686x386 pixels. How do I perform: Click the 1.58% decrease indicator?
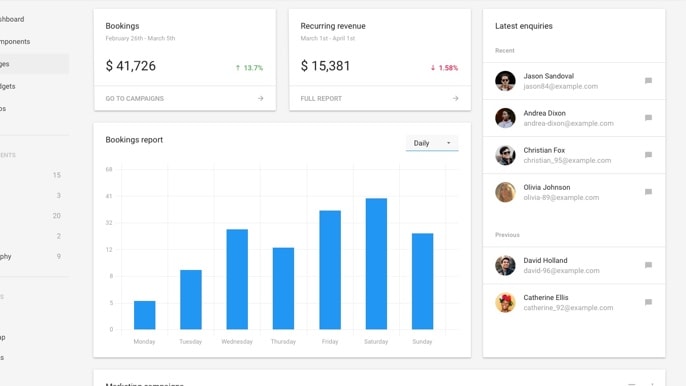coord(444,68)
